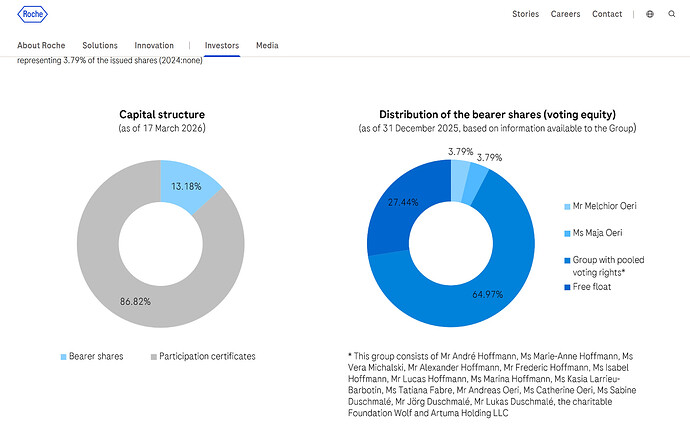Click the Bearer shares legend swatch
The image size is (690, 429).
[63, 357]
